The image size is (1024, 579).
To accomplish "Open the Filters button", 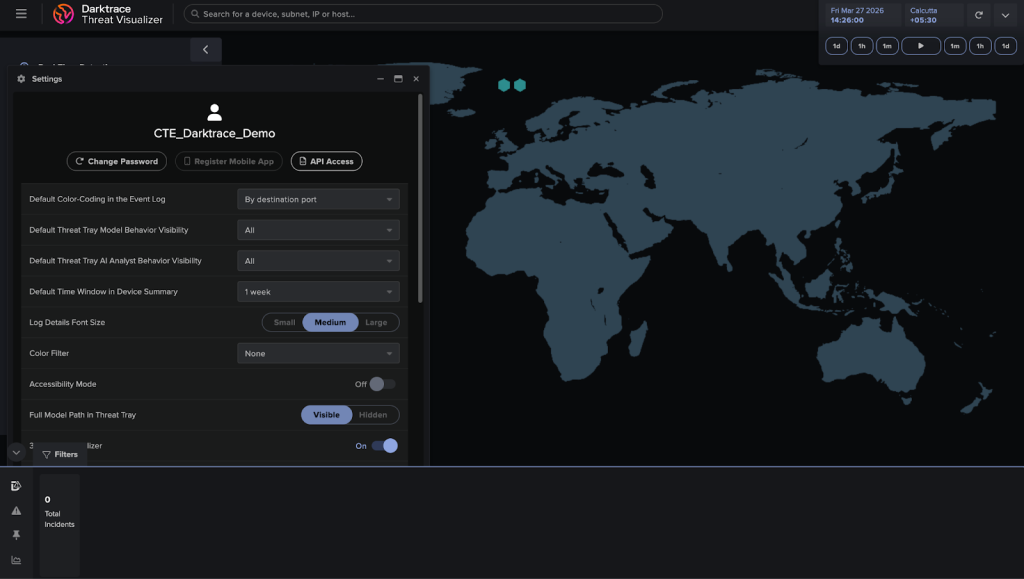I will [60, 454].
